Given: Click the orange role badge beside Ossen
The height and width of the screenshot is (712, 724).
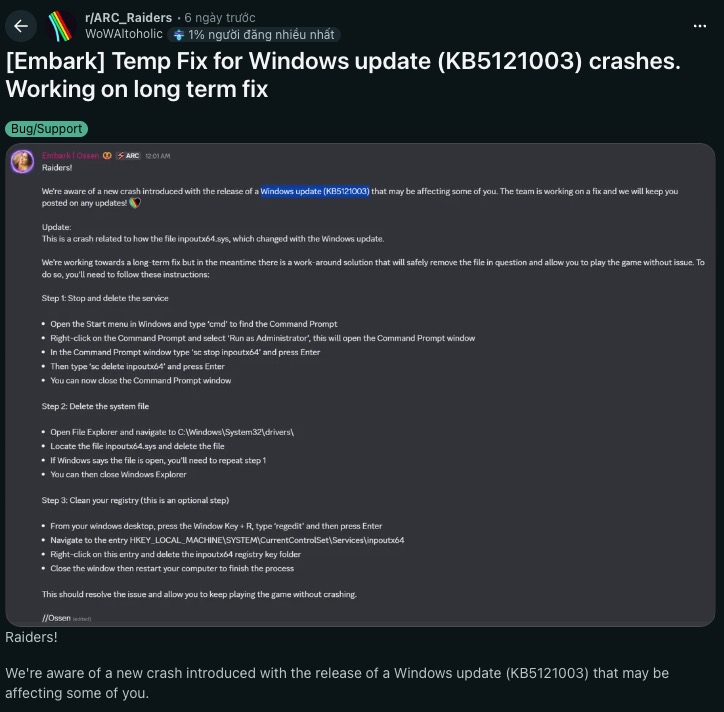Looking at the screenshot, I should pyautogui.click(x=107, y=156).
